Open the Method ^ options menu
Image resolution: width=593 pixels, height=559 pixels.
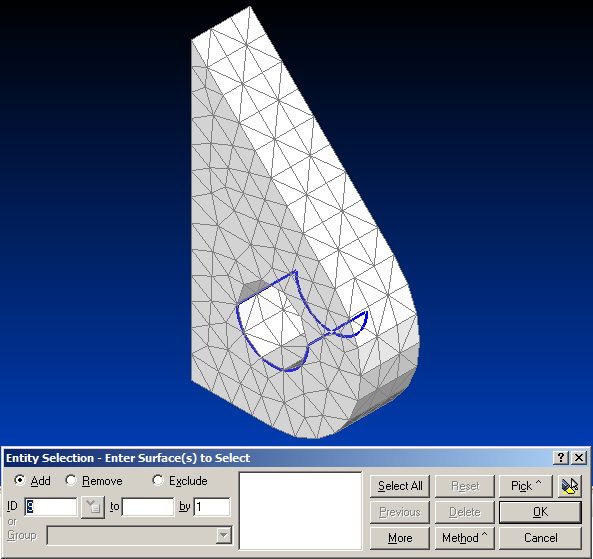click(465, 538)
